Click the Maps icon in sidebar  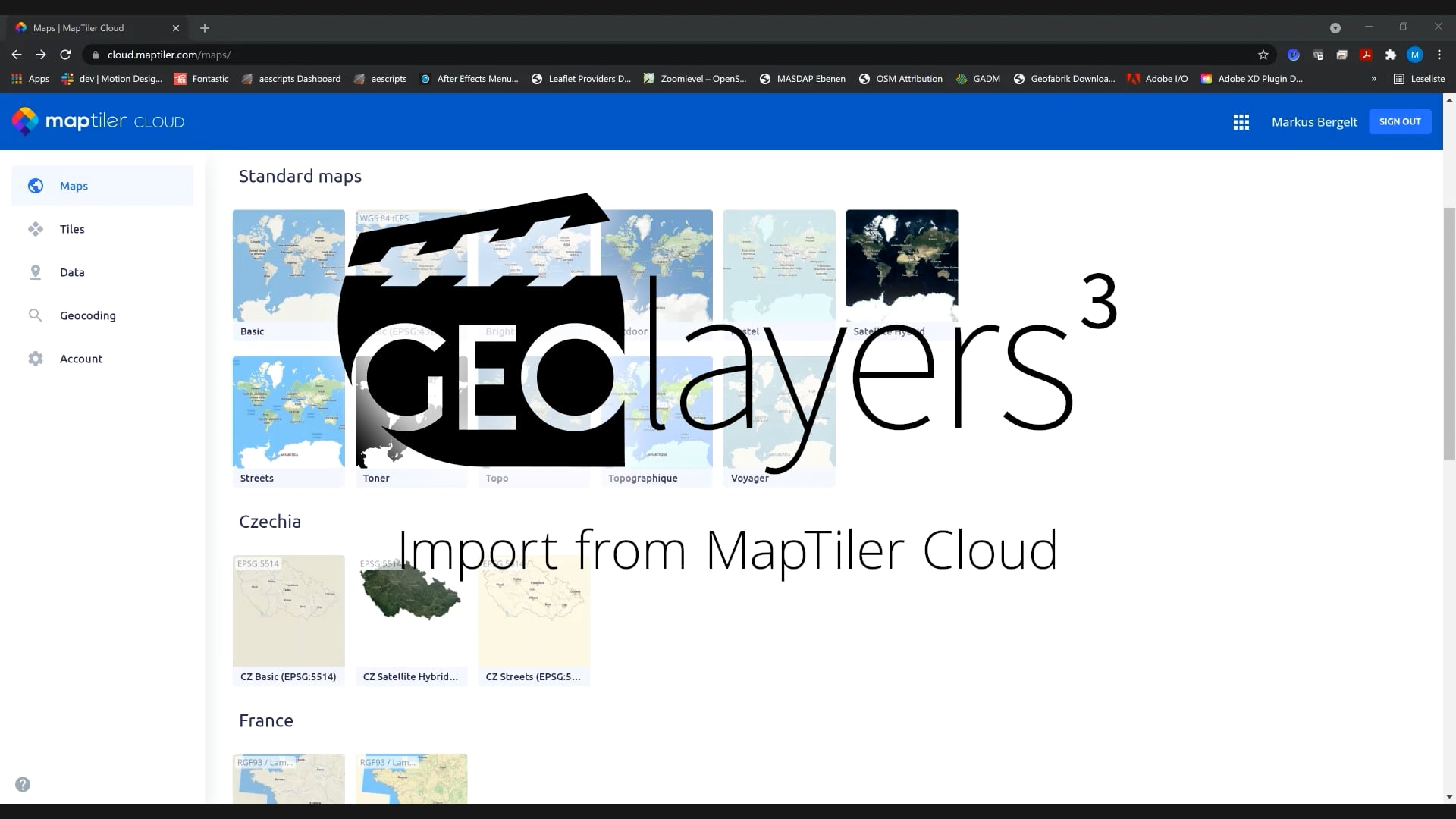[x=35, y=185]
